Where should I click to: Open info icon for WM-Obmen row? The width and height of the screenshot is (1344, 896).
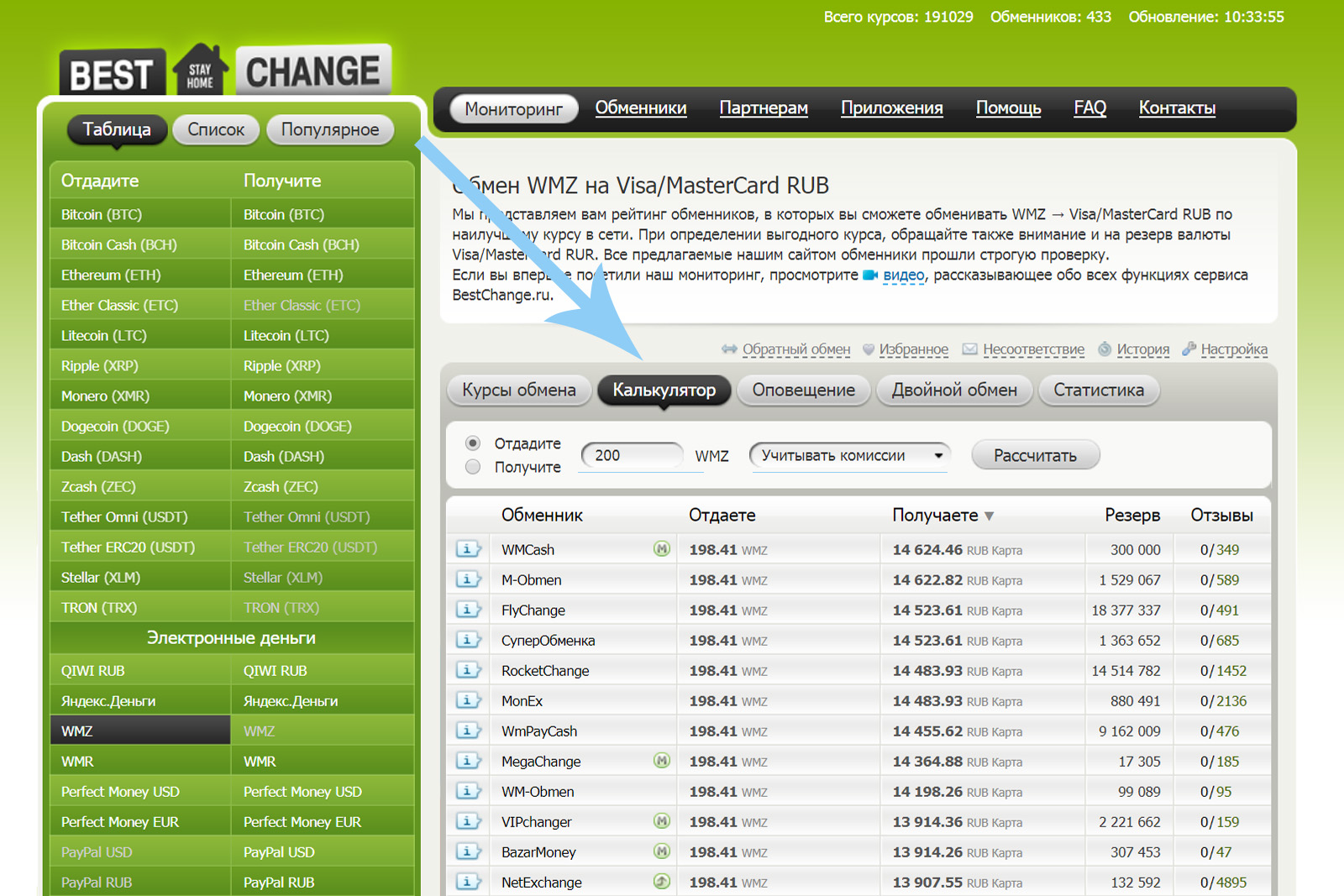[468, 791]
